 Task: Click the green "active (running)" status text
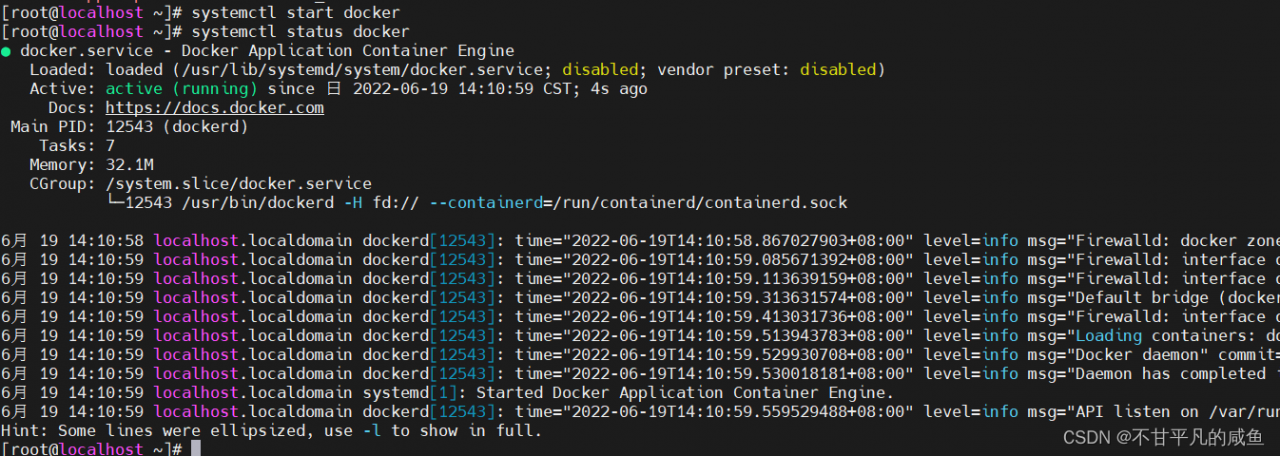181,89
